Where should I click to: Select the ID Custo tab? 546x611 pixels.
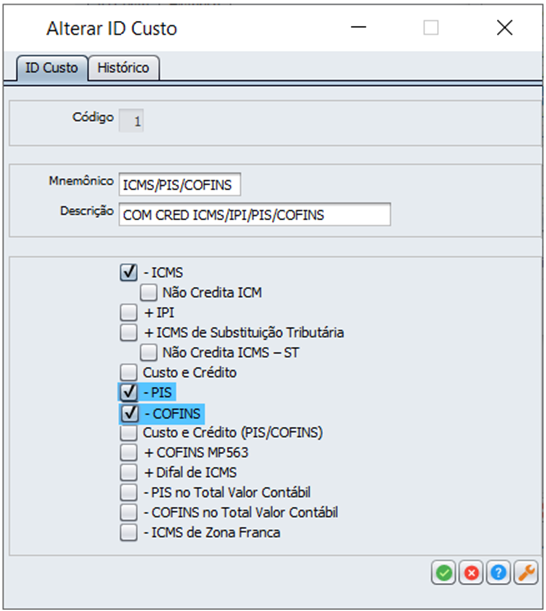pos(52,68)
